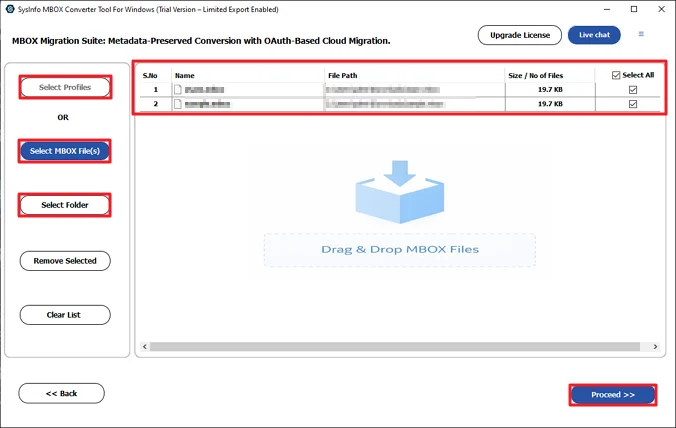Open the hamburger menu icon near Live chat
This screenshot has height=428, width=676.
point(641,34)
